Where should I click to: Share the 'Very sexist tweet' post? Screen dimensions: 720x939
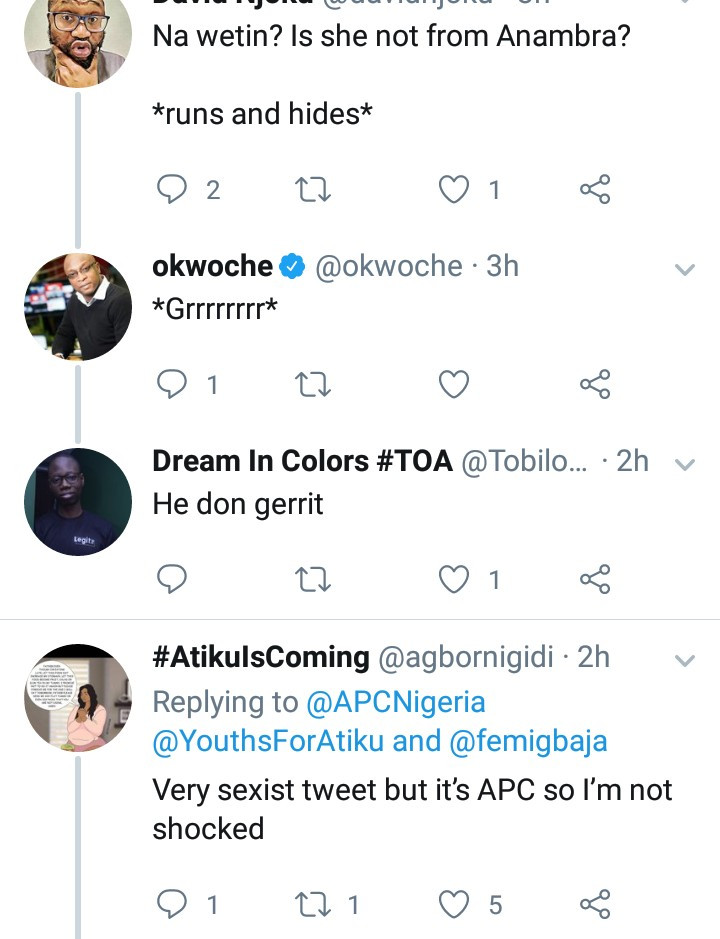(595, 905)
